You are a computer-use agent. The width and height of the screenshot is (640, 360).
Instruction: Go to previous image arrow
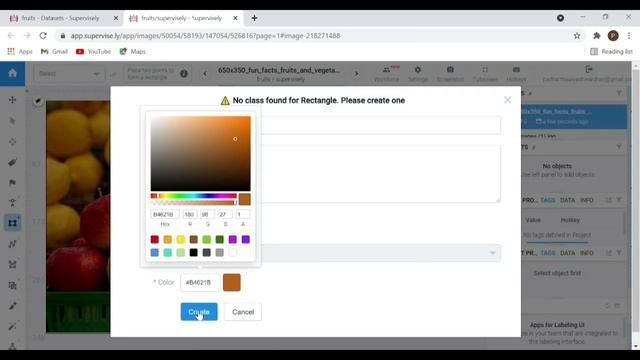[x=205, y=73]
